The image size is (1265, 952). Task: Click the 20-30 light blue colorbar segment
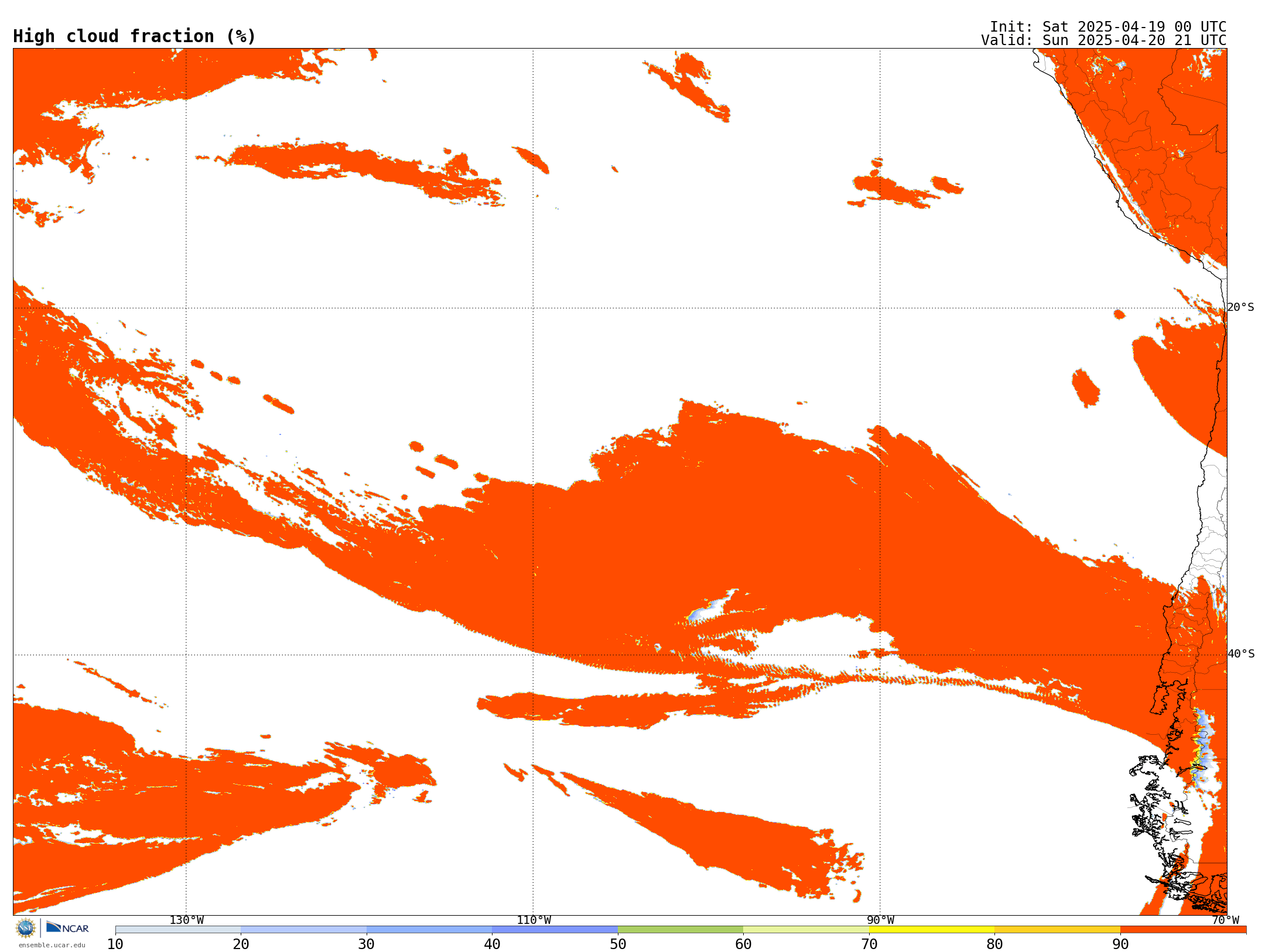click(303, 930)
